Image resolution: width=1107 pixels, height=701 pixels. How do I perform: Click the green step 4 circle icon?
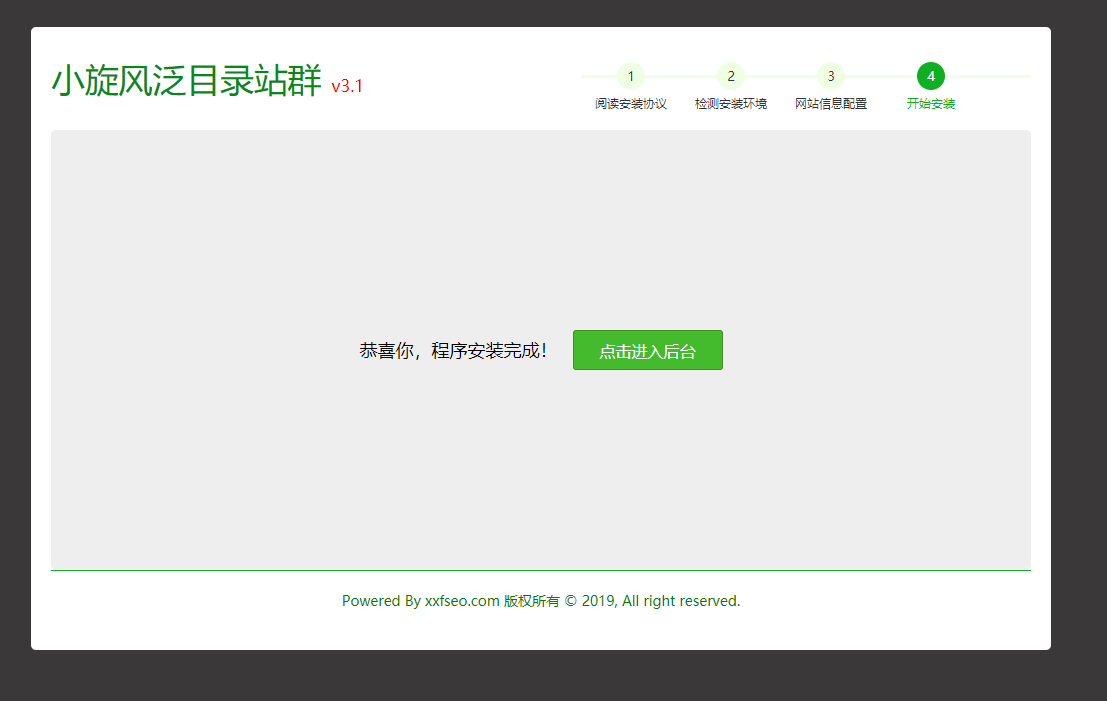point(931,76)
